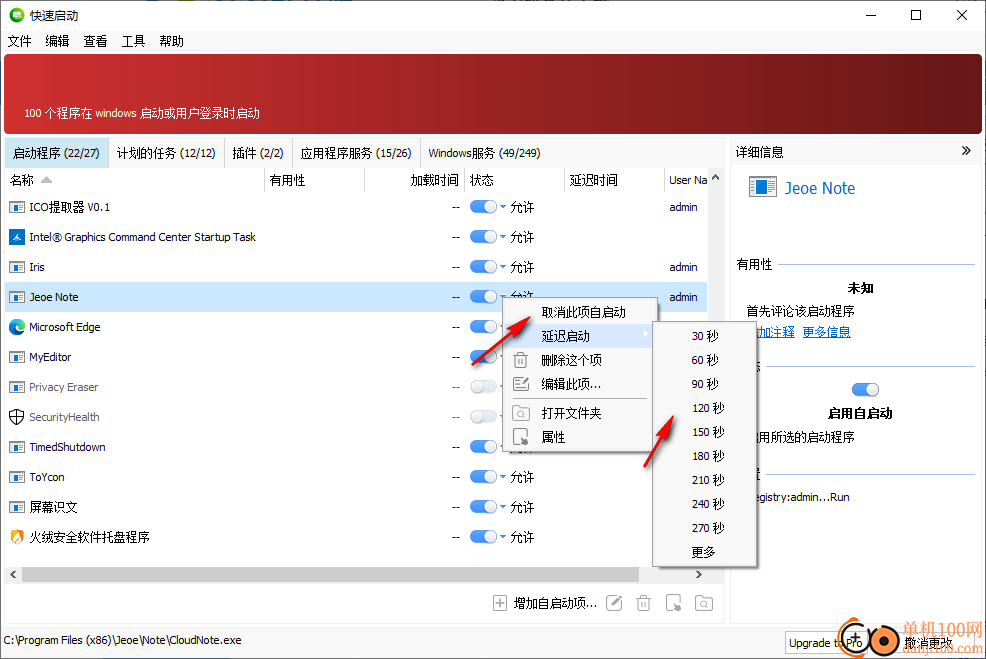986x659 pixels.
Task: Open status dropdown arrow for Iris
Action: click(503, 267)
